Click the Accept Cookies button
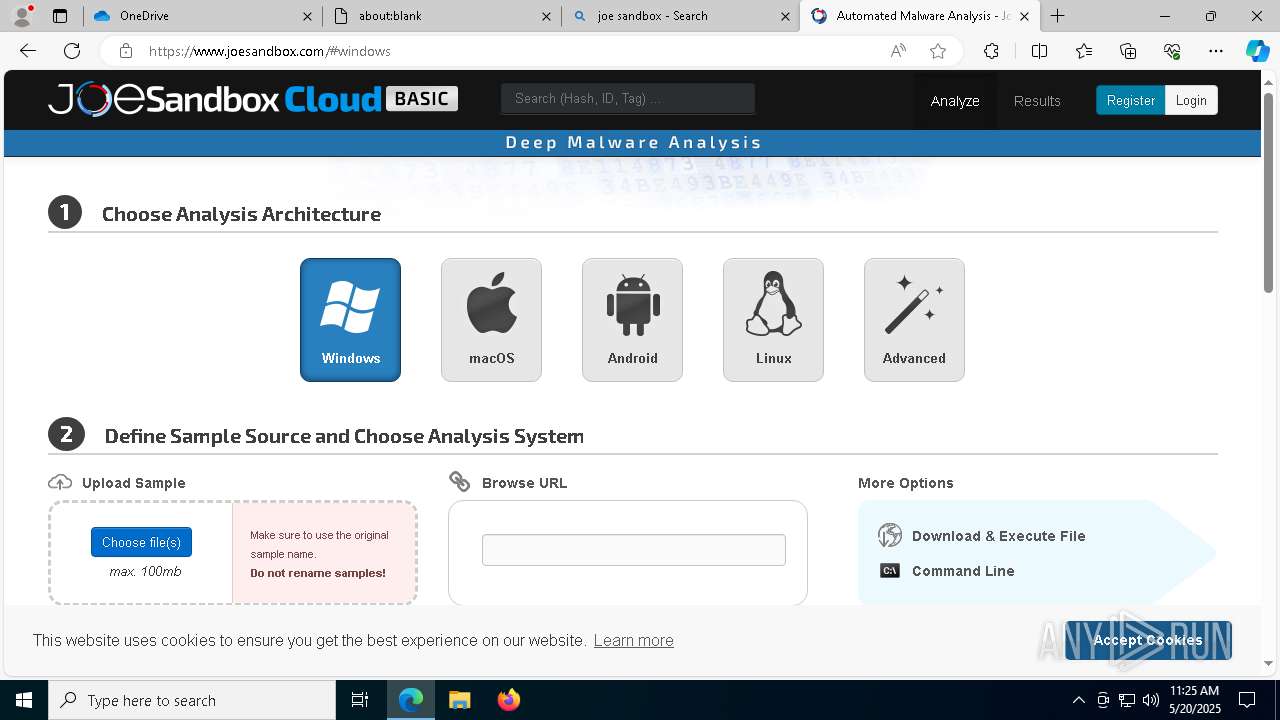This screenshot has height=720, width=1280. pyautogui.click(x=1148, y=640)
